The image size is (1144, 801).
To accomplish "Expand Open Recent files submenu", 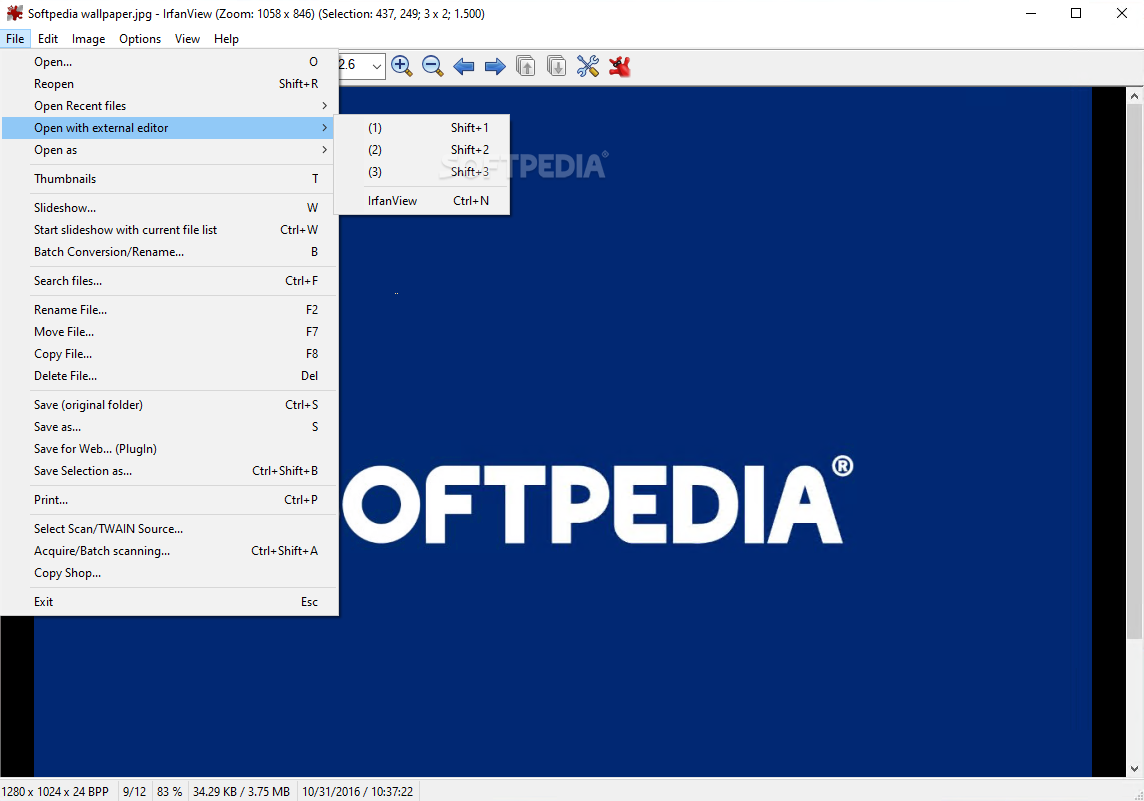I will click(x=169, y=106).
